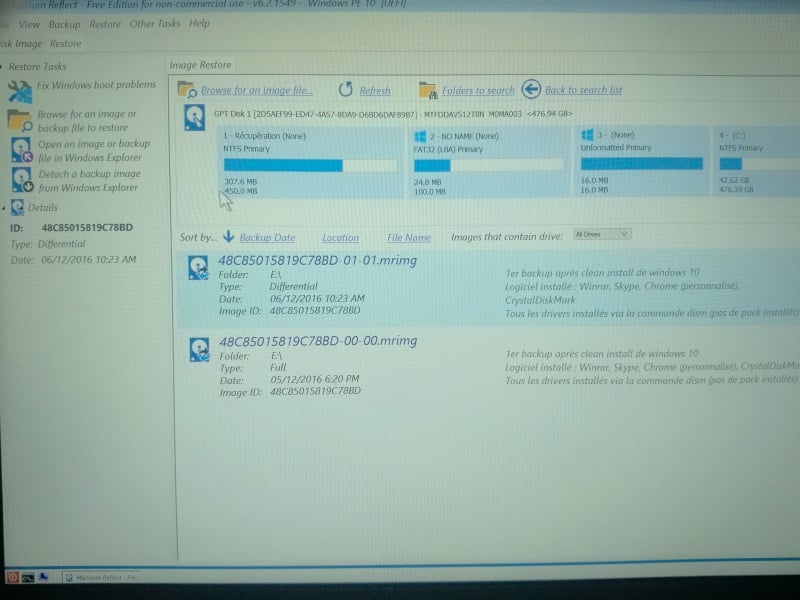Click the sort direction down arrow
This screenshot has height=600, width=800.
[x=229, y=236]
